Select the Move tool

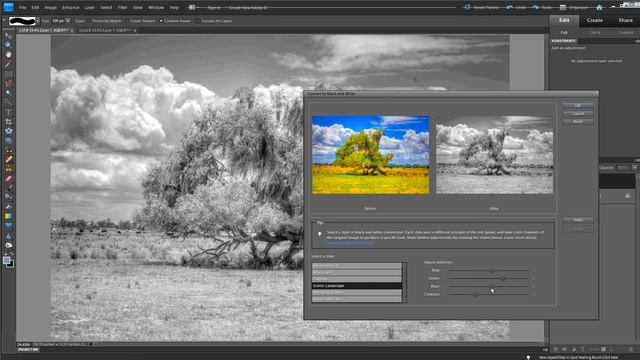pyautogui.click(x=8, y=36)
